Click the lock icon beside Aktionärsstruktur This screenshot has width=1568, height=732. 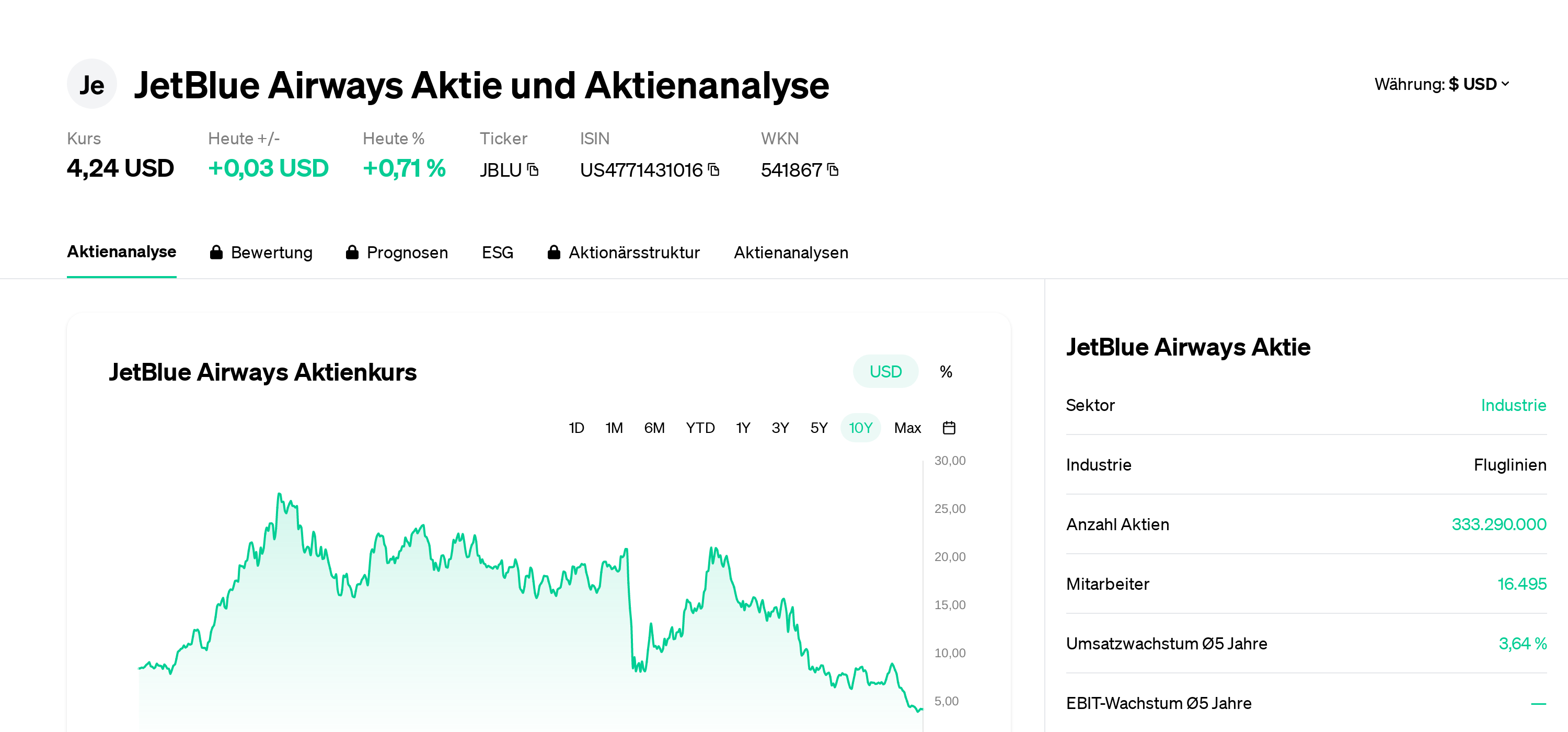[x=554, y=253]
